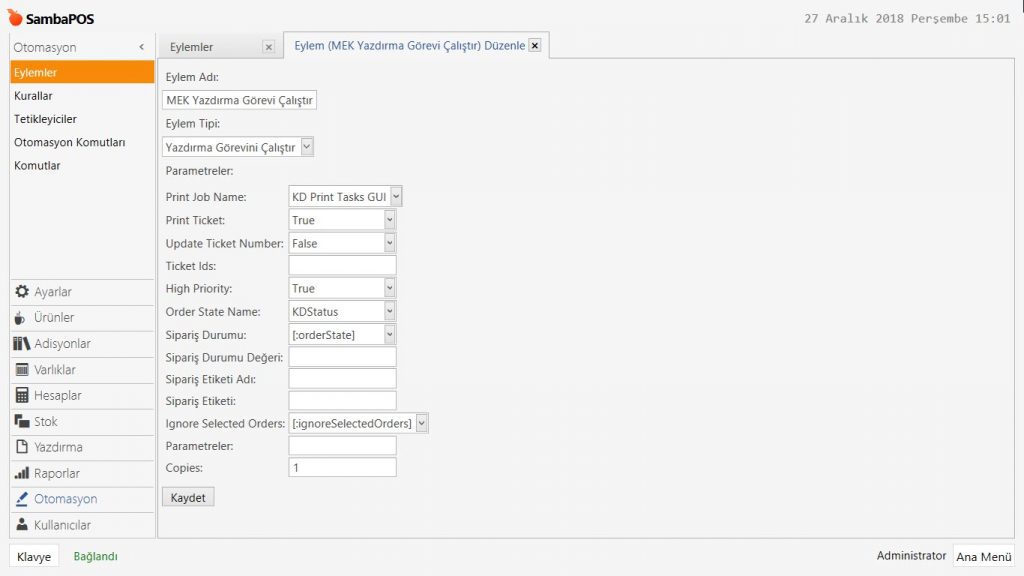
Task: Click the Adisyonlar books icon
Action: click(x=22, y=344)
